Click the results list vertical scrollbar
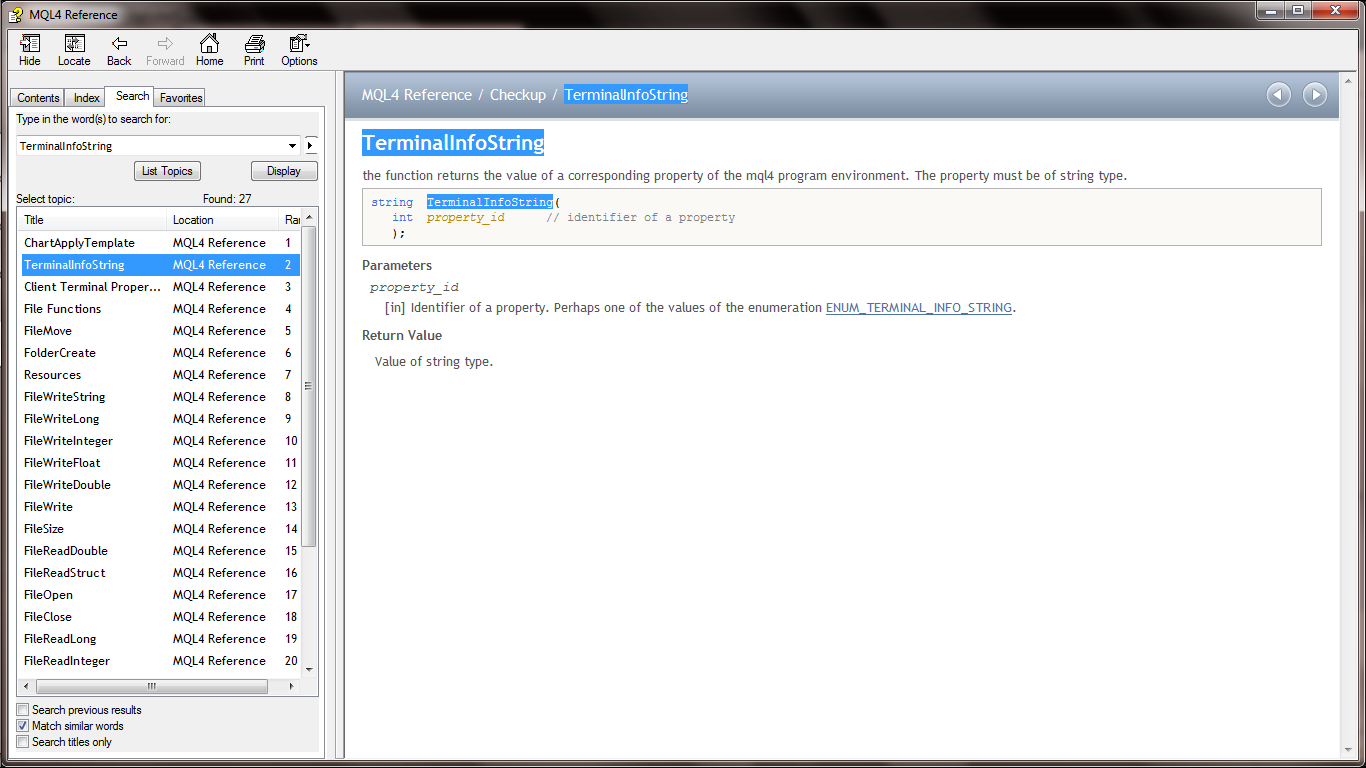Screen dimensions: 1366x768 click(x=309, y=387)
